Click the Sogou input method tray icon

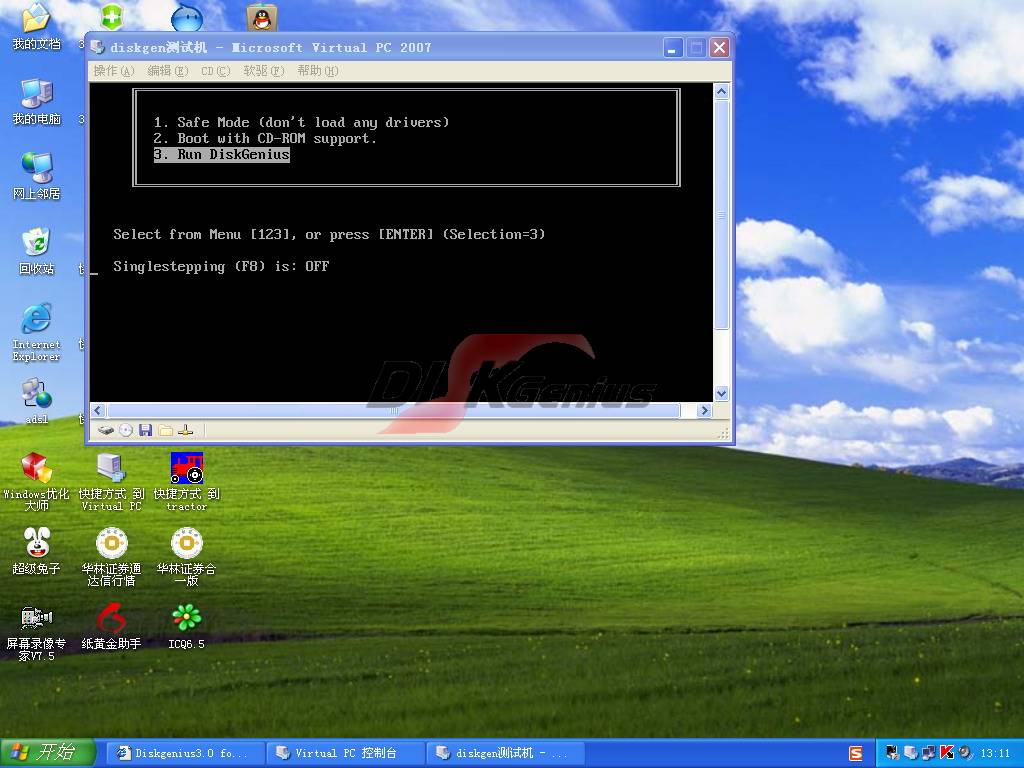(856, 753)
